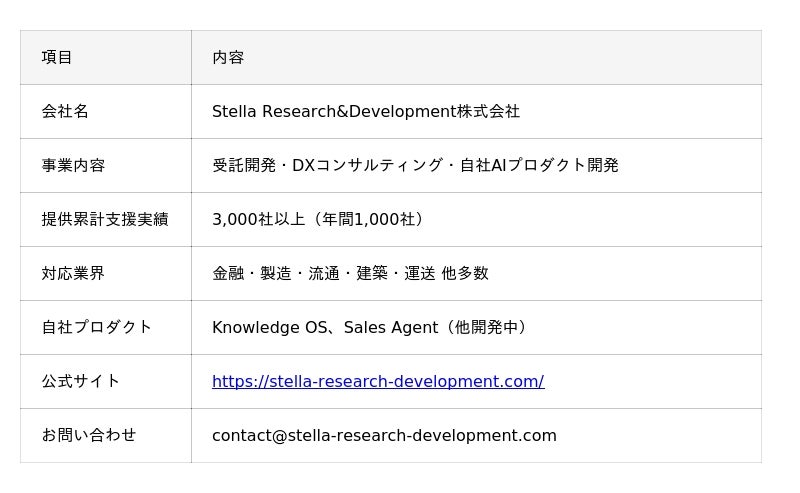The image size is (800, 493).
Task: Select the 公式サイト row label
Action: (x=81, y=381)
